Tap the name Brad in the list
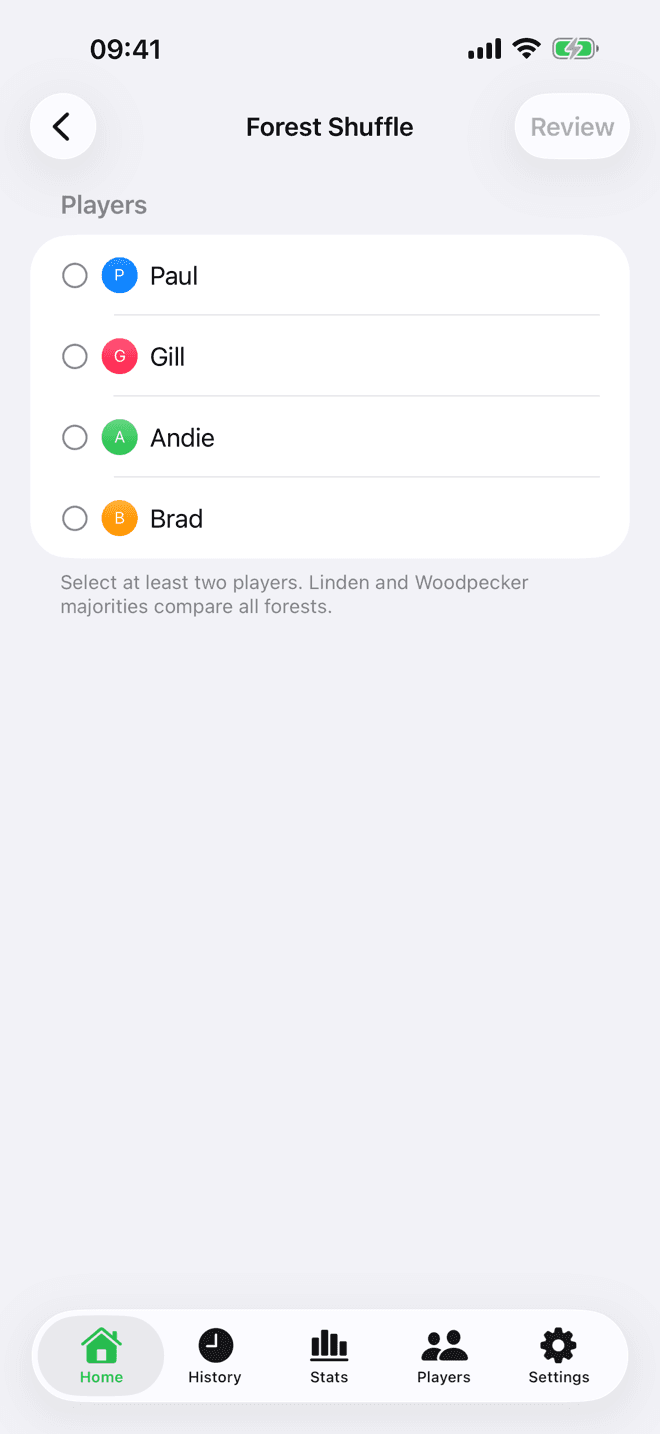The width and height of the screenshot is (660, 1434). (176, 519)
